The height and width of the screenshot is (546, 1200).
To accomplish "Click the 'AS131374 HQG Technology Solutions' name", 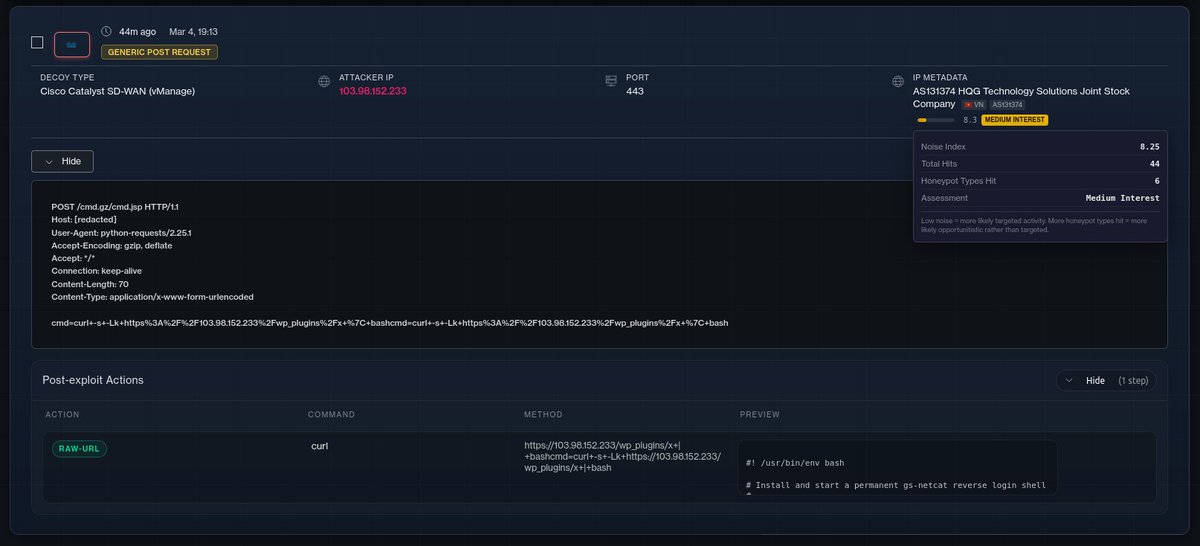I will pos(1021,97).
